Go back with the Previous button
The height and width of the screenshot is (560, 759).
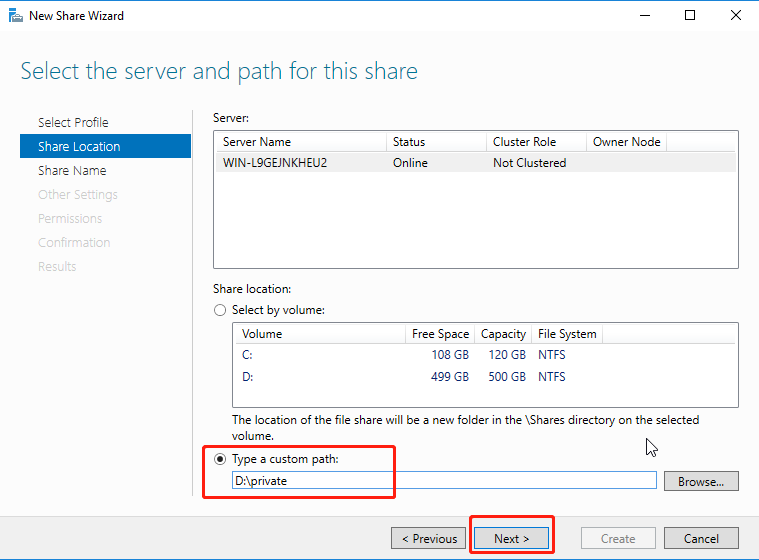pyautogui.click(x=428, y=538)
